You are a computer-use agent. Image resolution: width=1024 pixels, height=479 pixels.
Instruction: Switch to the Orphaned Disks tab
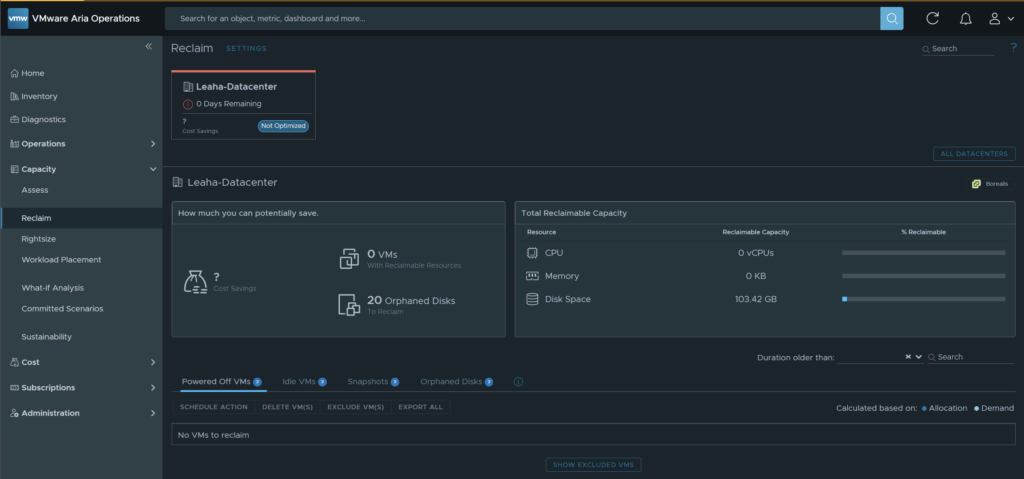pyautogui.click(x=451, y=382)
